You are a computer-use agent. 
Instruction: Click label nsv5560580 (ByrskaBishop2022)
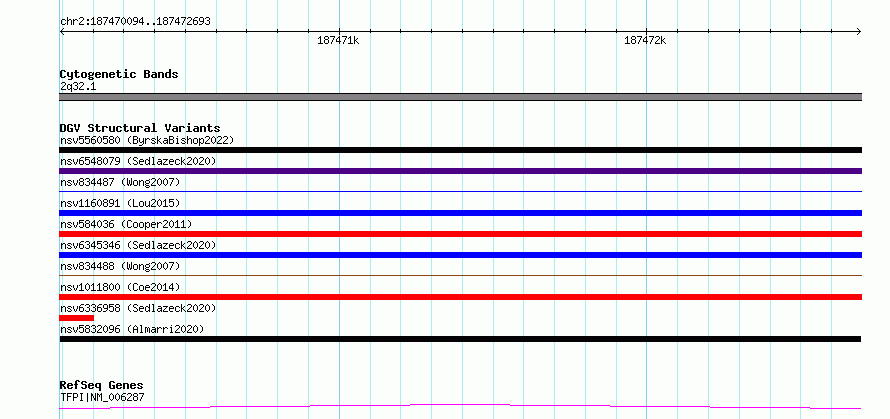(x=147, y=140)
